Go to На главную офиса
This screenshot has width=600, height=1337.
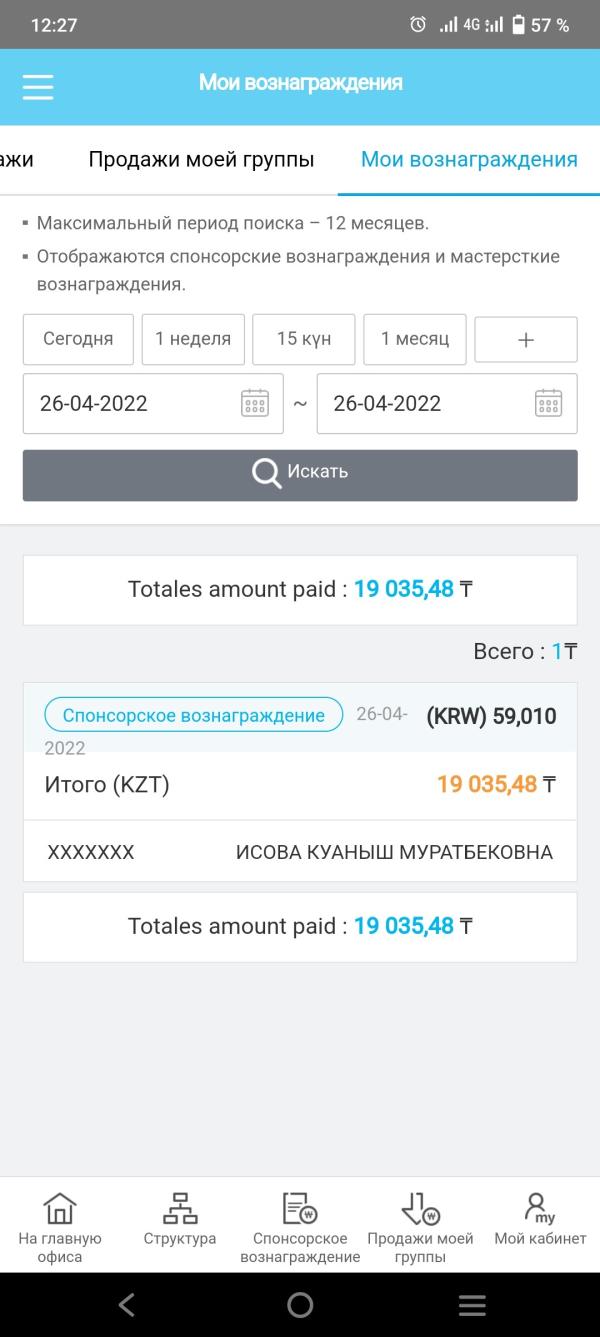pos(60,1228)
